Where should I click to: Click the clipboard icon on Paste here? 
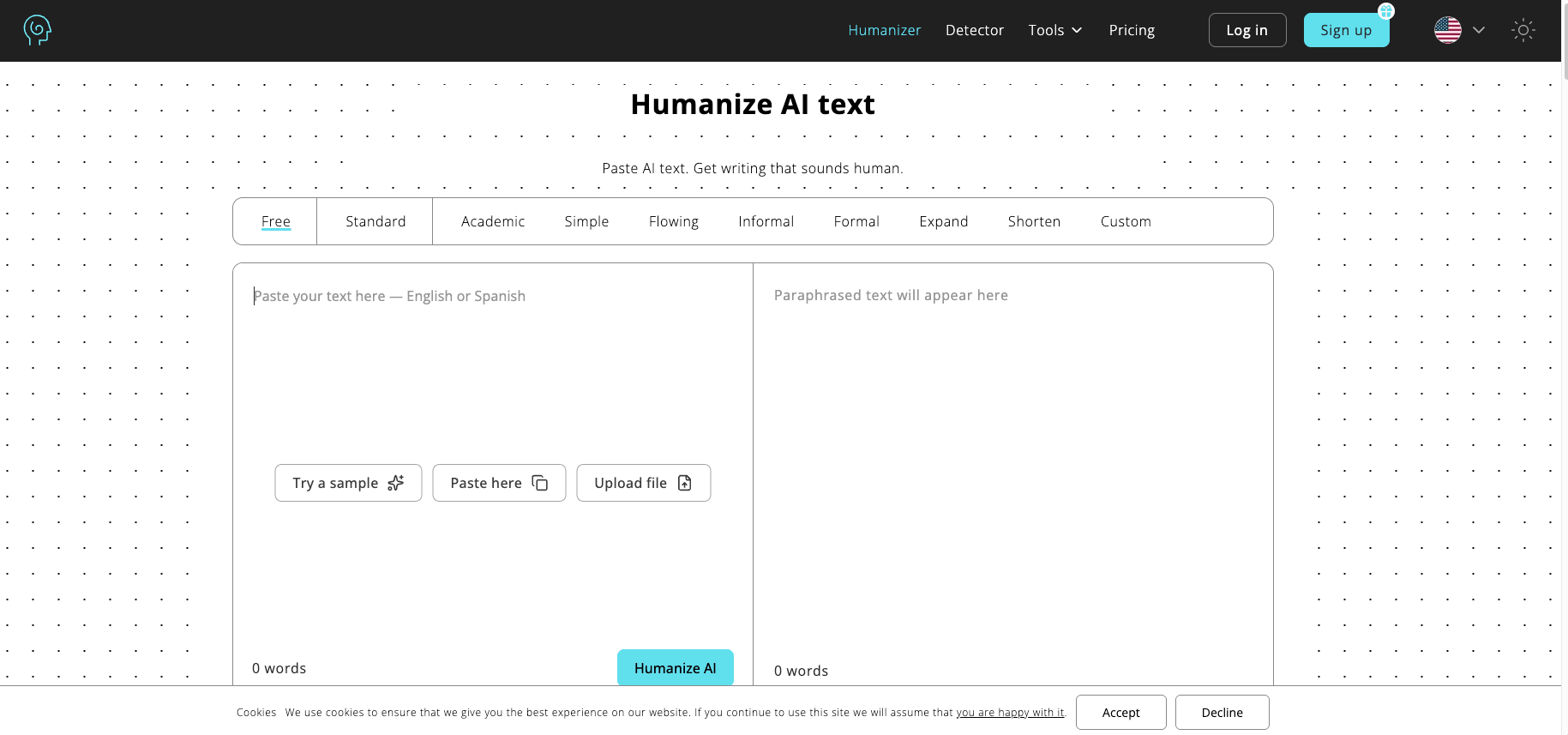pos(540,483)
